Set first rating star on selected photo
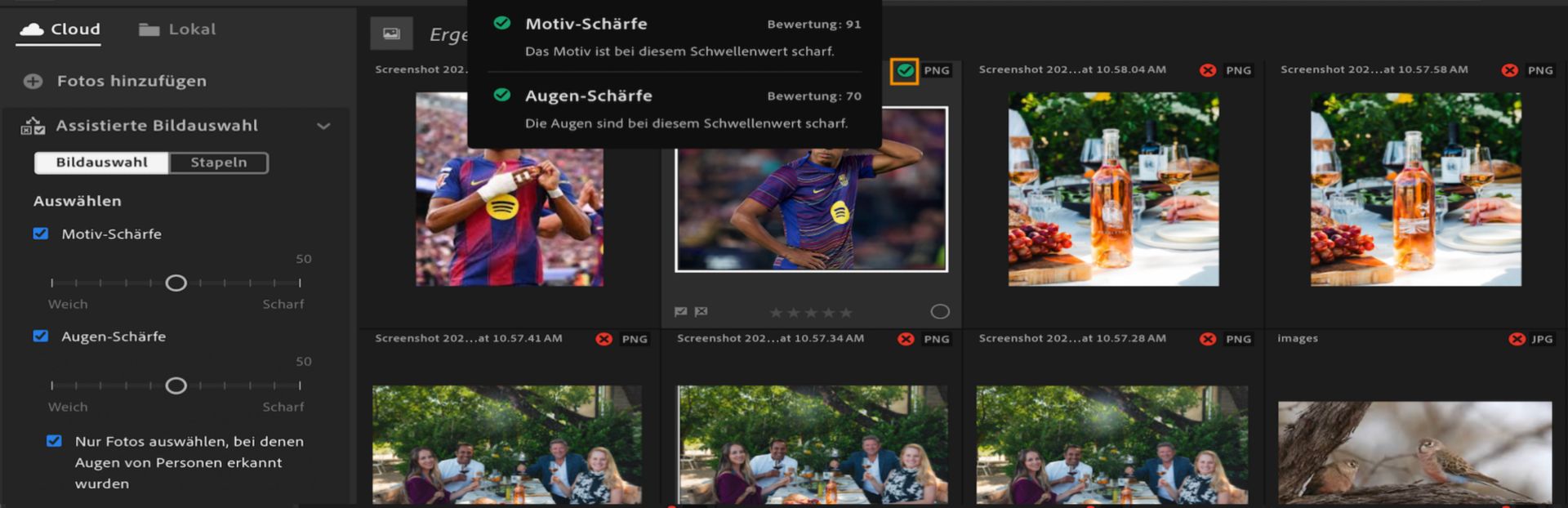This screenshot has height=508, width=1568. point(776,313)
